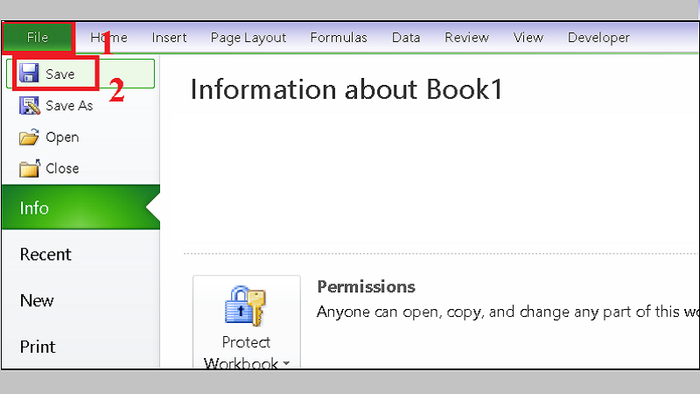Select the Data ribbon tab
This screenshot has height=394, width=700.
click(406, 37)
